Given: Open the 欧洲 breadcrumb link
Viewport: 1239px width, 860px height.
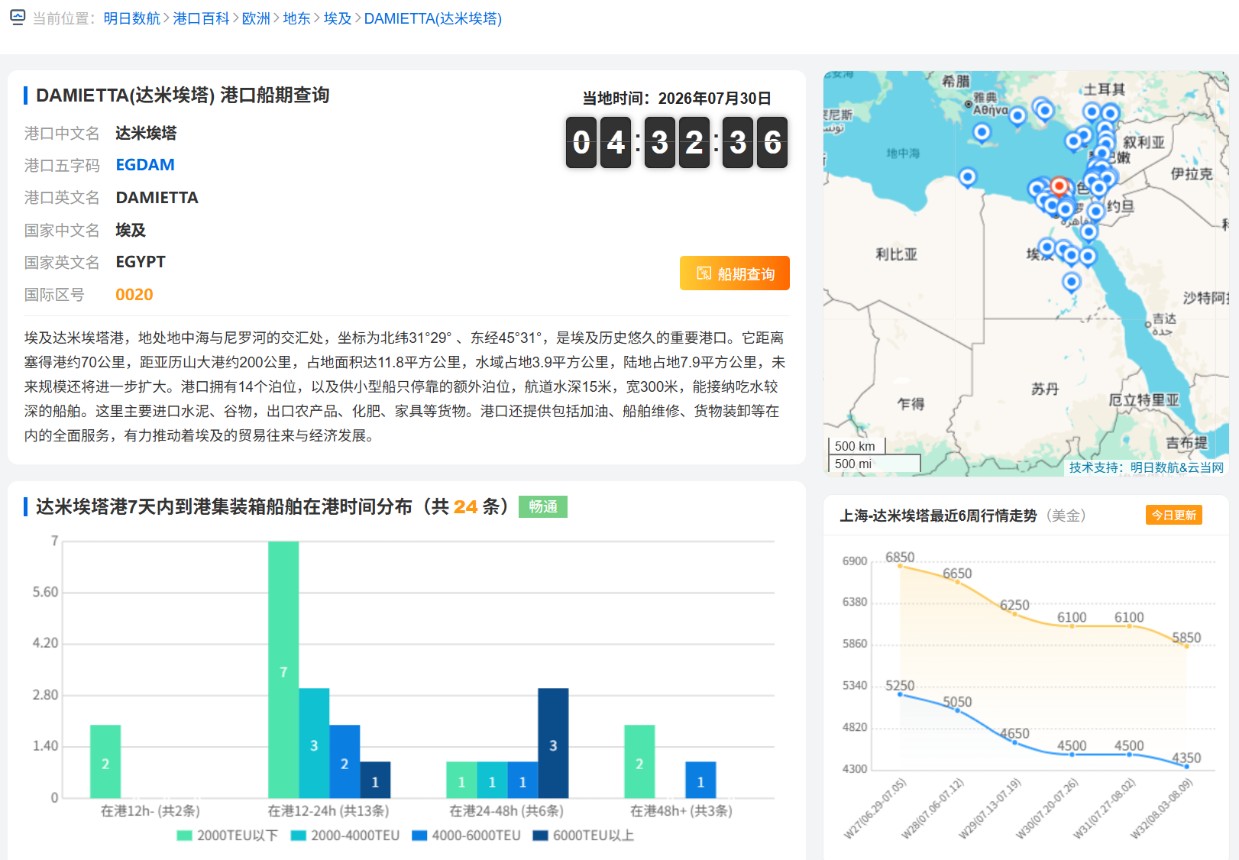Looking at the screenshot, I should 256,18.
